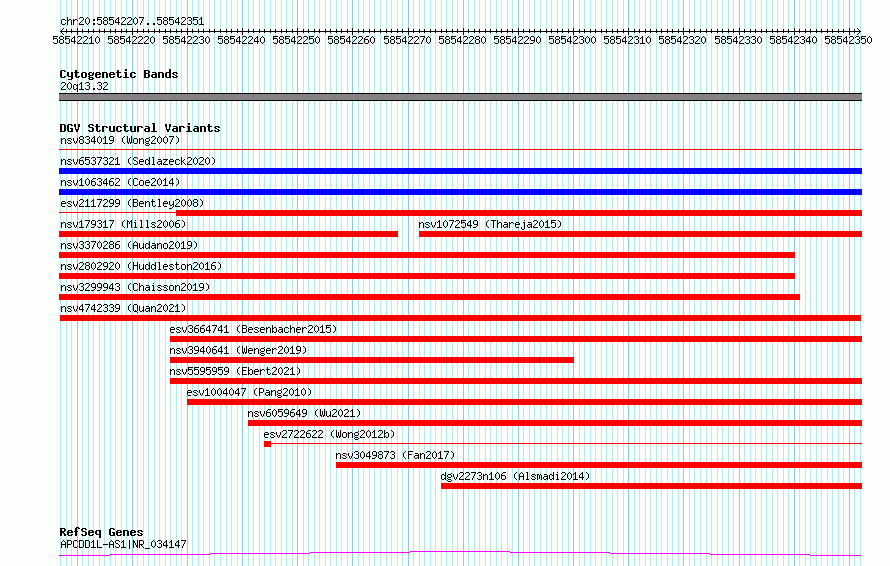Click ruler position 58542270
The image size is (890, 566).
408,40
